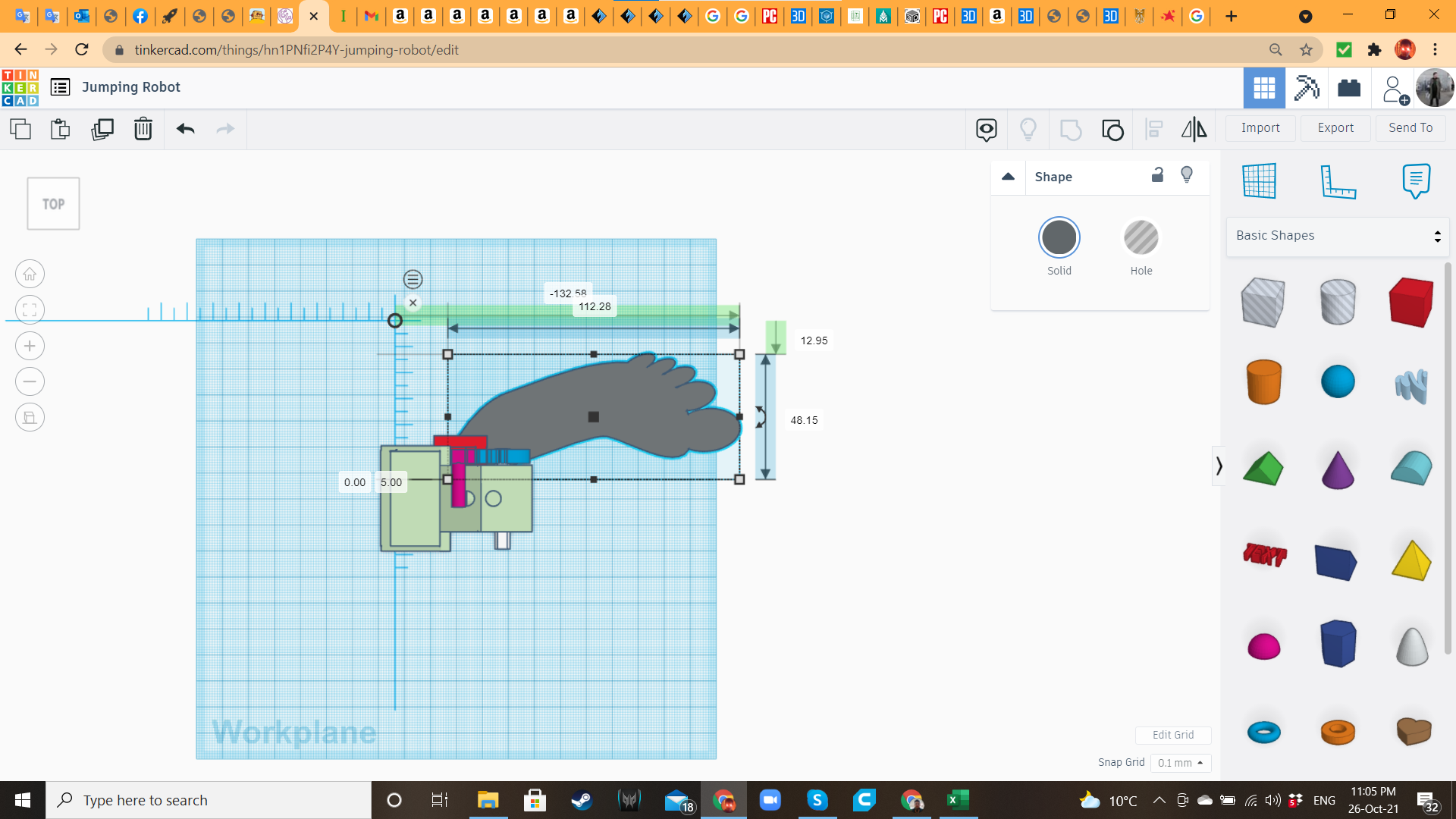Collapse the Shape panel with the arrow

(x=1008, y=177)
